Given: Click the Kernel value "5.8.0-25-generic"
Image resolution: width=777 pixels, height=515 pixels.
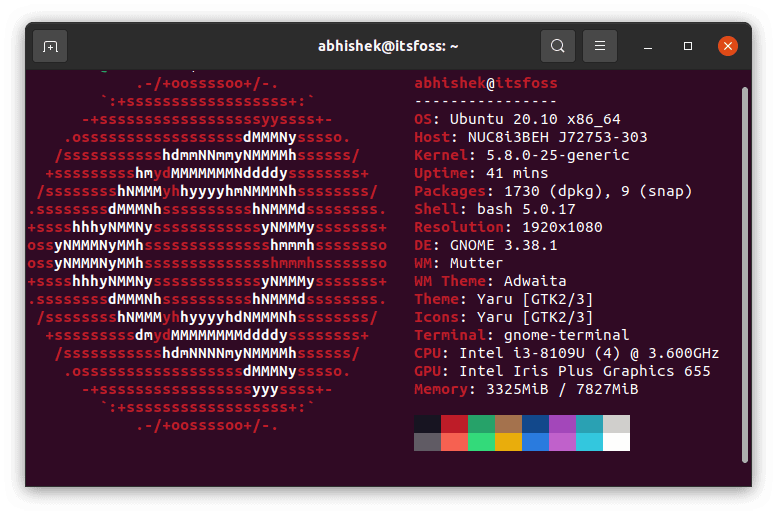Looking at the screenshot, I should pyautogui.click(x=557, y=155).
